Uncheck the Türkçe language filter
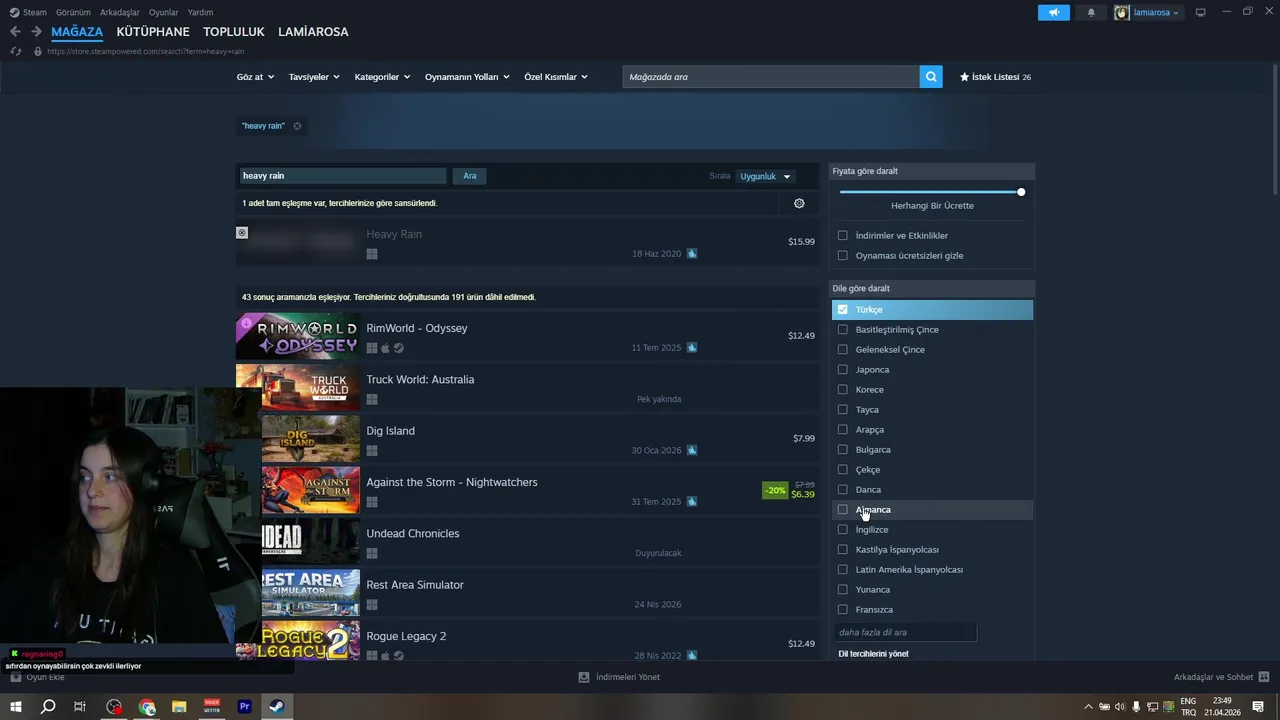The height and width of the screenshot is (720, 1280). pyautogui.click(x=843, y=310)
